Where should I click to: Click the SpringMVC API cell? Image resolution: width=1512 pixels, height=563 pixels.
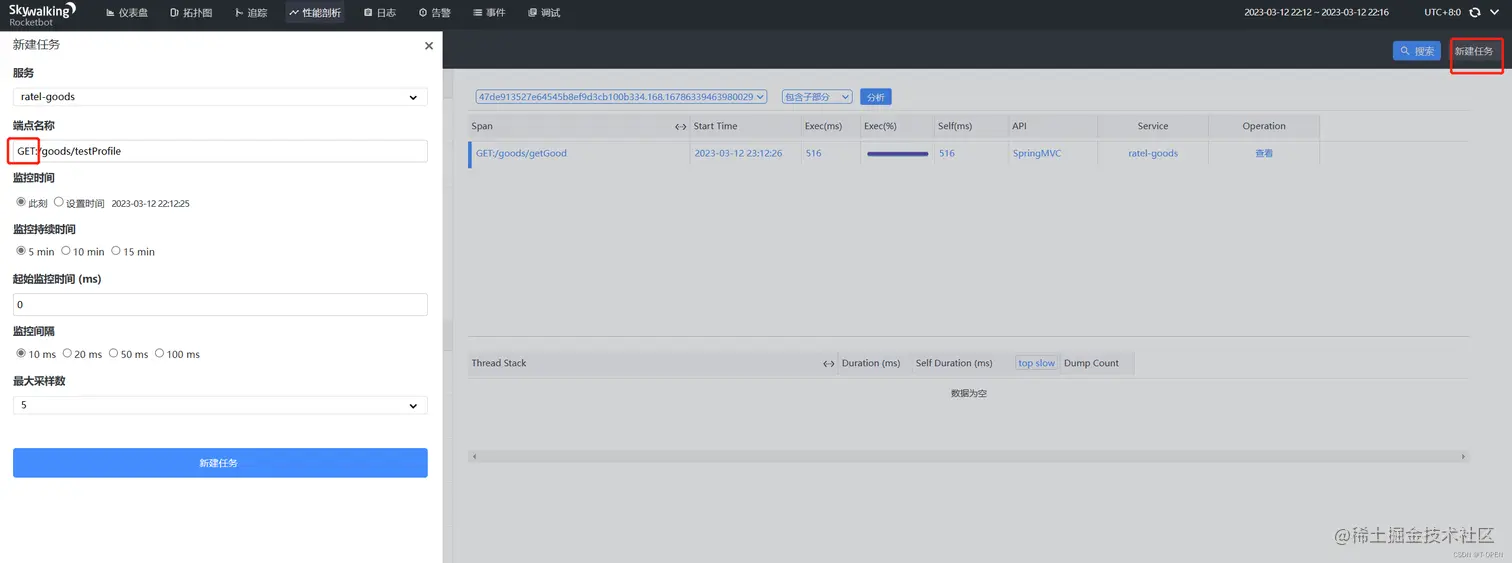(1037, 154)
